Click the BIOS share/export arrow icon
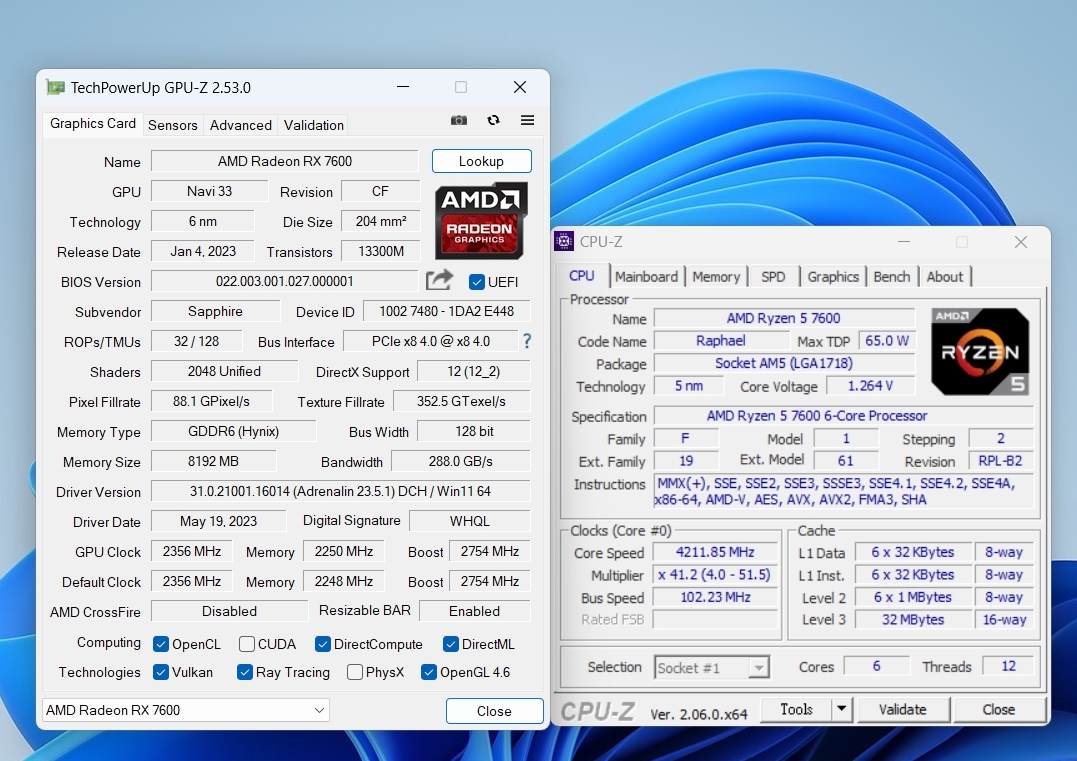1077x761 pixels. tap(440, 280)
